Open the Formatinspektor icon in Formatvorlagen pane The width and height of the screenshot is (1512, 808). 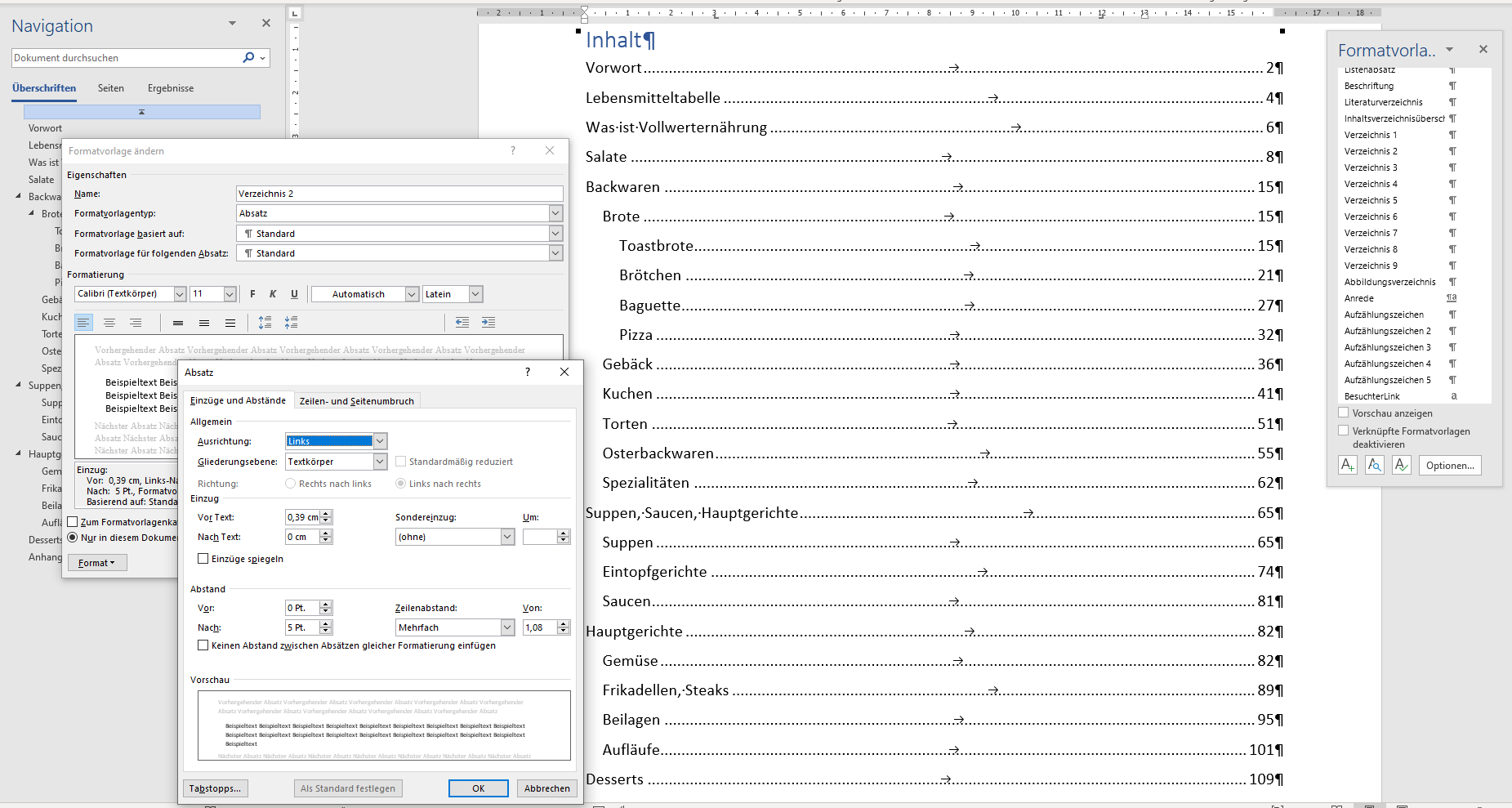1375,464
